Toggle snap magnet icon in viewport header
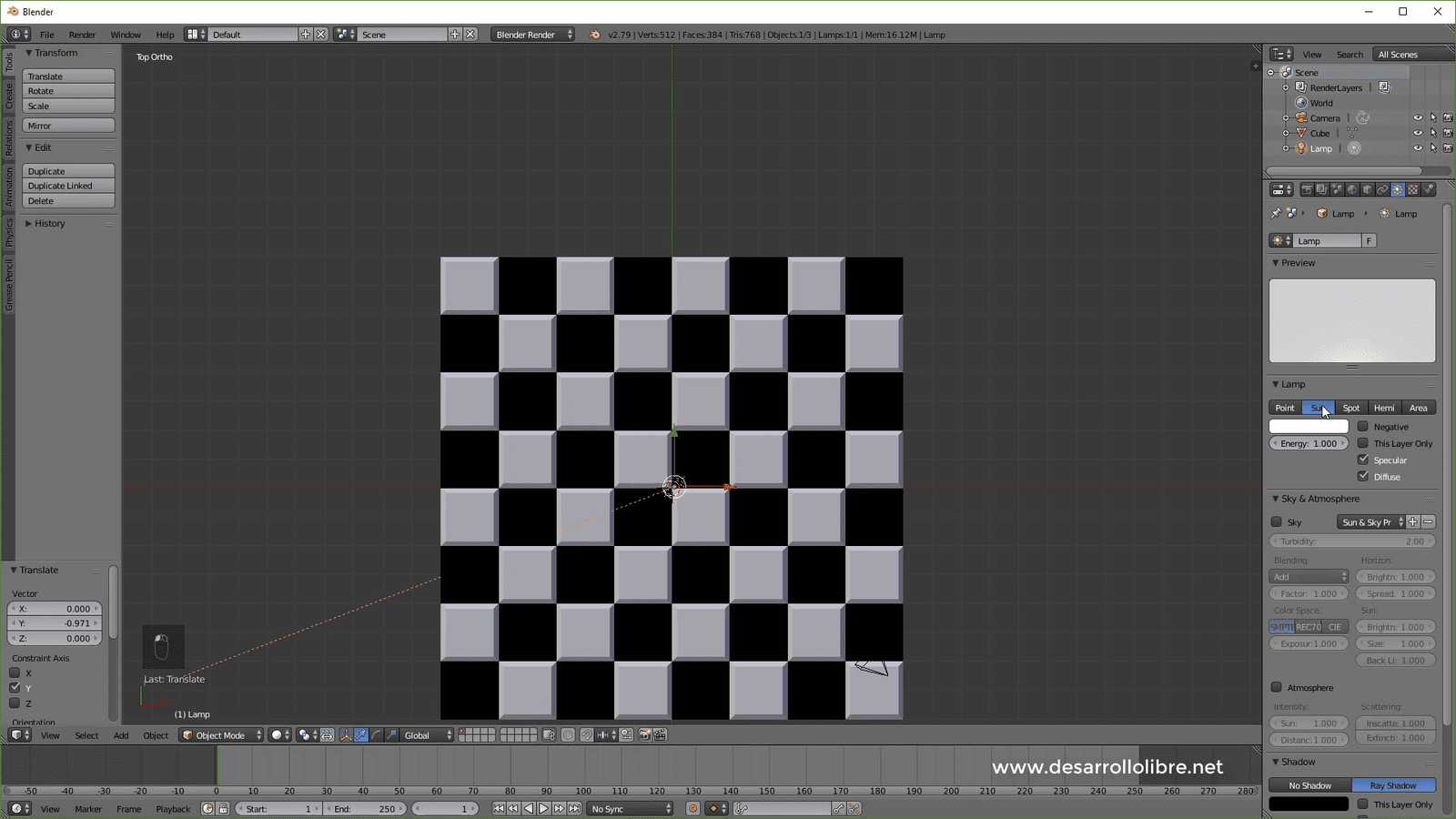1456x819 pixels. coord(587,735)
